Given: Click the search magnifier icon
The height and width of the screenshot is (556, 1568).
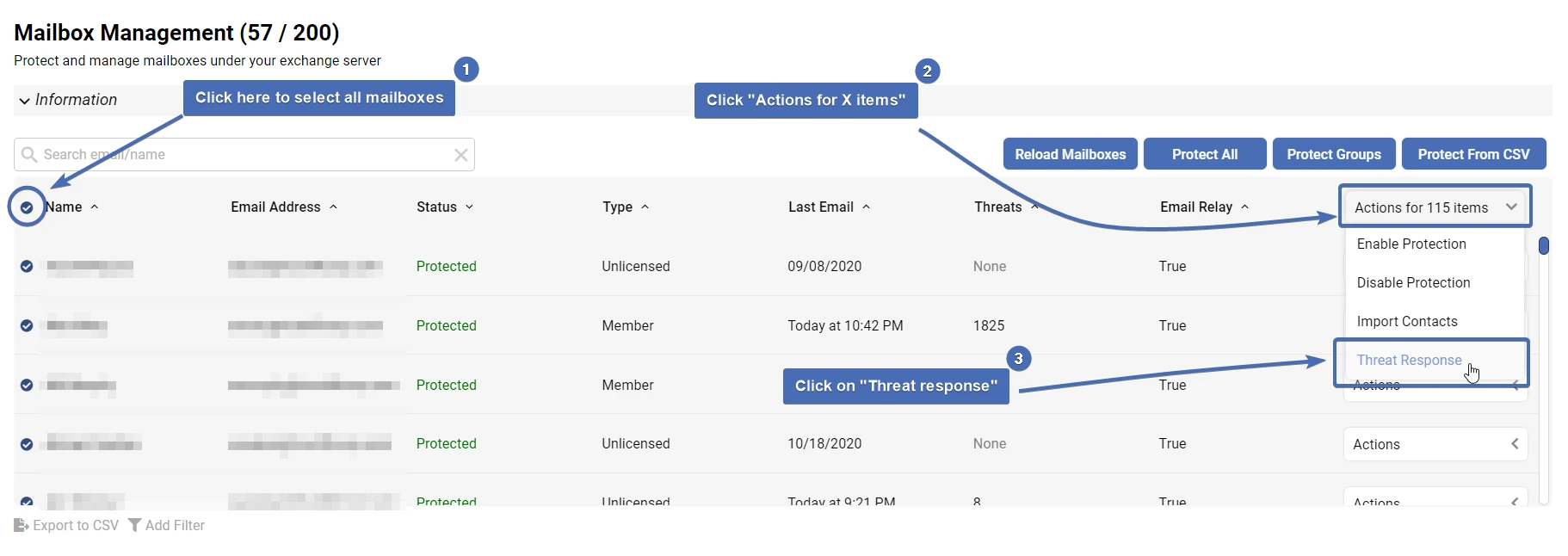Looking at the screenshot, I should pyautogui.click(x=28, y=155).
